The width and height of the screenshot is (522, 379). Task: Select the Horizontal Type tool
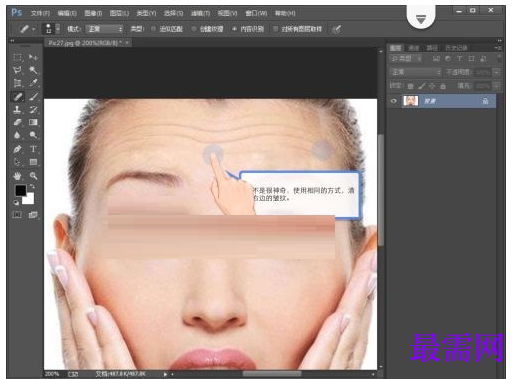point(33,149)
